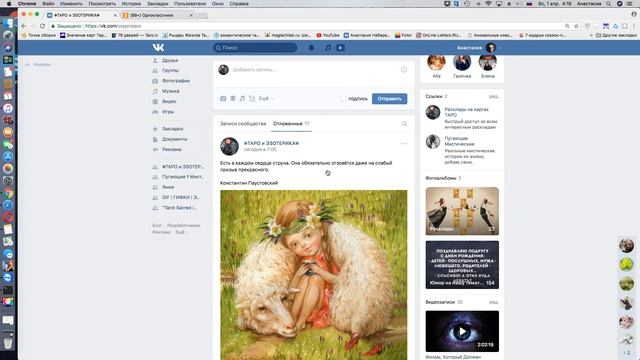Image resolution: width=640 pixels, height=360 pixels.
Task: Open VK home via the VK logo
Action: coord(158,47)
